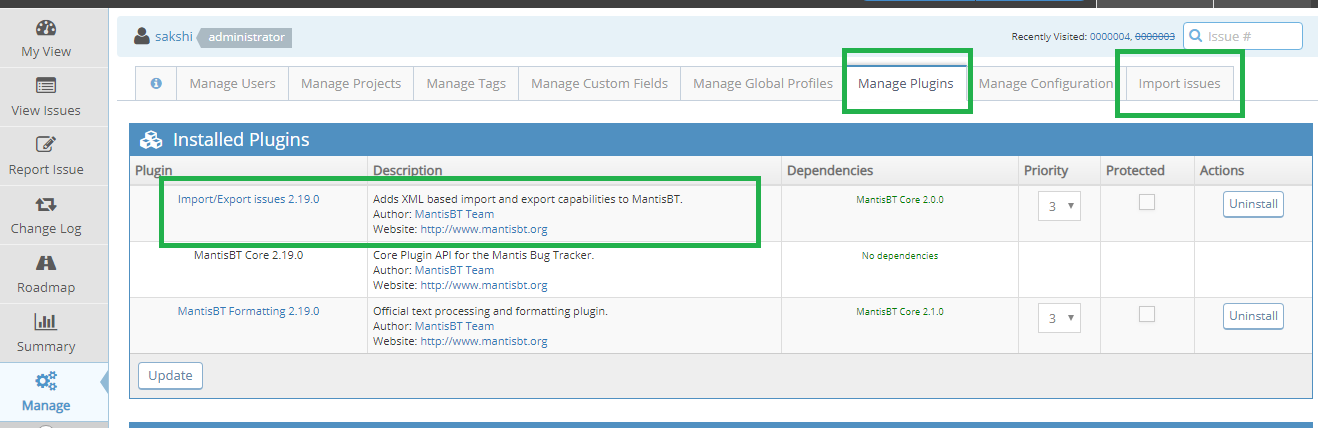Click MantisBT Team author link for Import/Export
The width and height of the screenshot is (1318, 428).
tap(454, 214)
